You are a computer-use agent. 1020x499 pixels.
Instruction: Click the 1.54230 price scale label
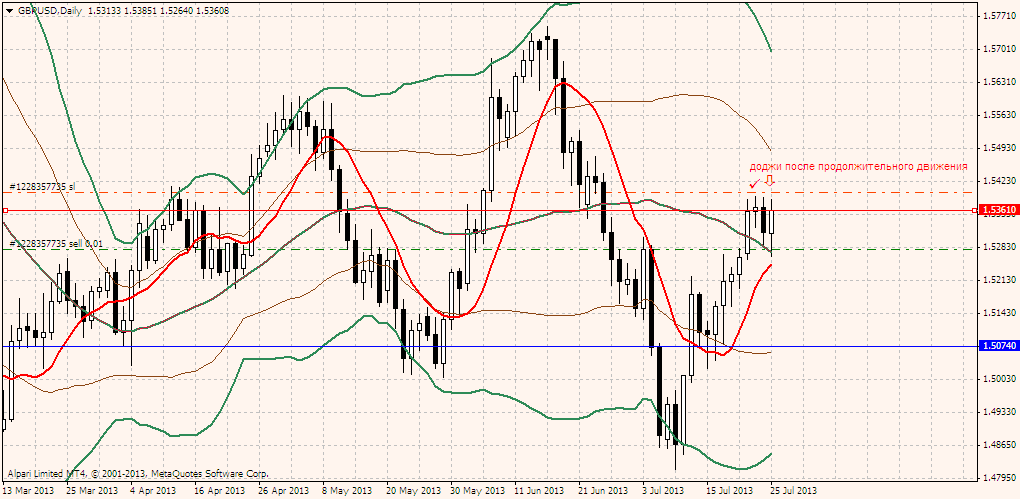[1000, 180]
